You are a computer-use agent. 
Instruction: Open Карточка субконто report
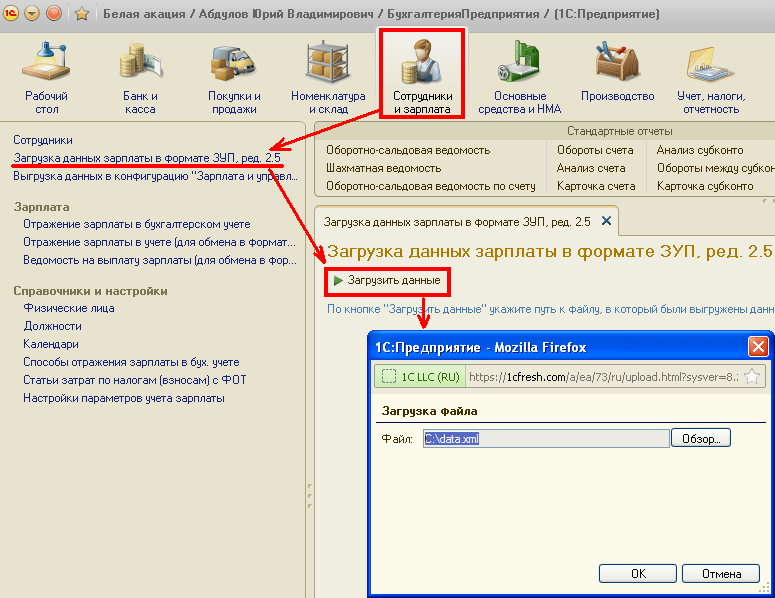[x=705, y=186]
